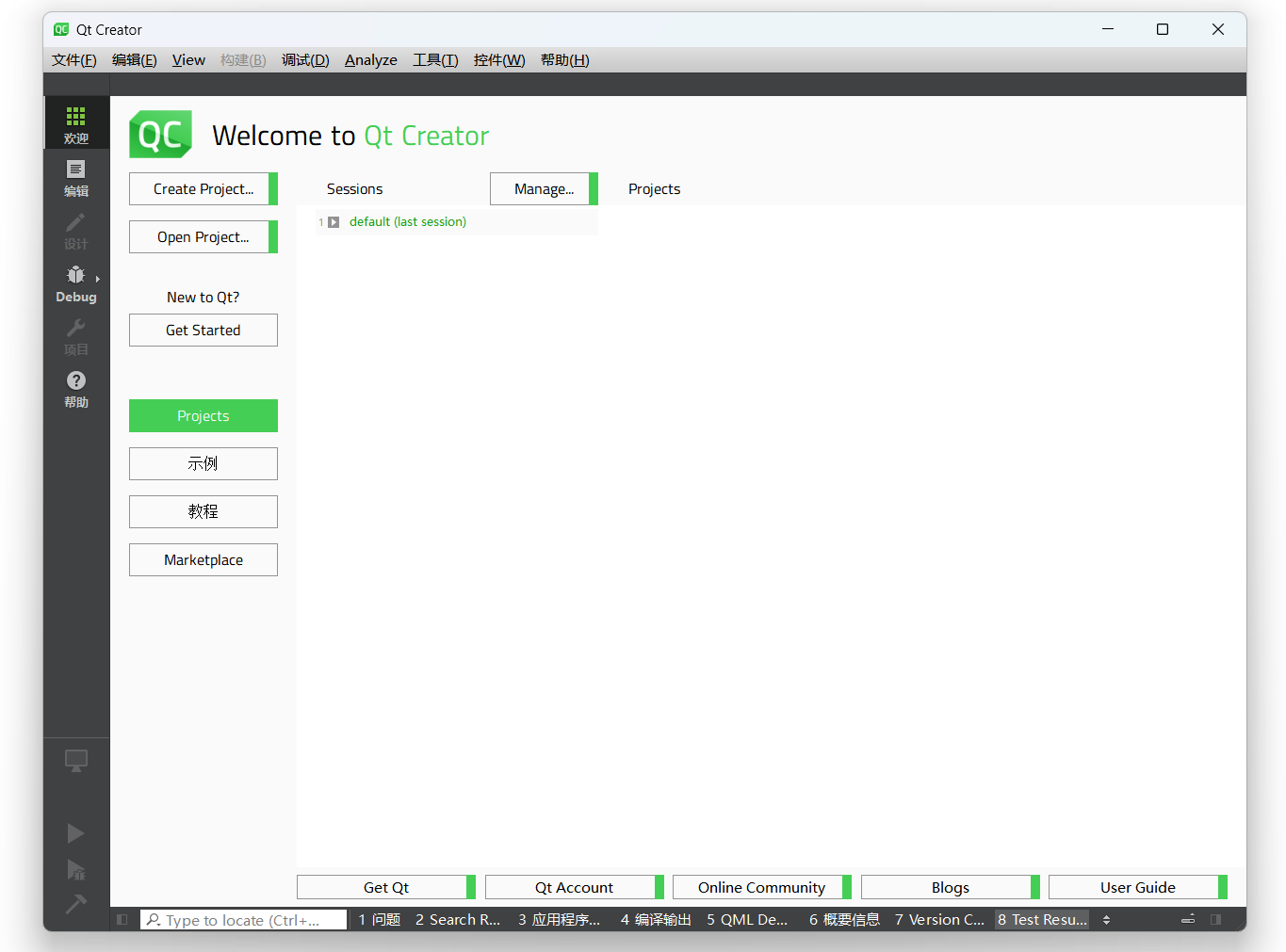Click the Type to locate search field
The width and height of the screenshot is (1286, 952).
point(244,920)
